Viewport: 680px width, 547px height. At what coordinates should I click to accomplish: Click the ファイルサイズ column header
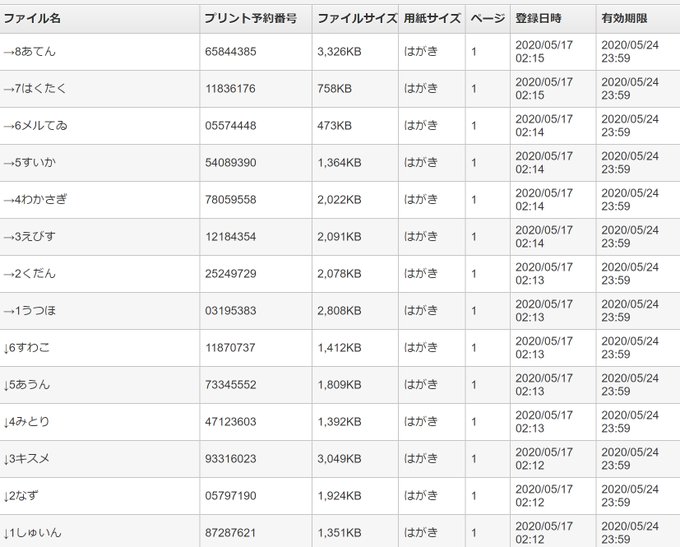(x=357, y=18)
